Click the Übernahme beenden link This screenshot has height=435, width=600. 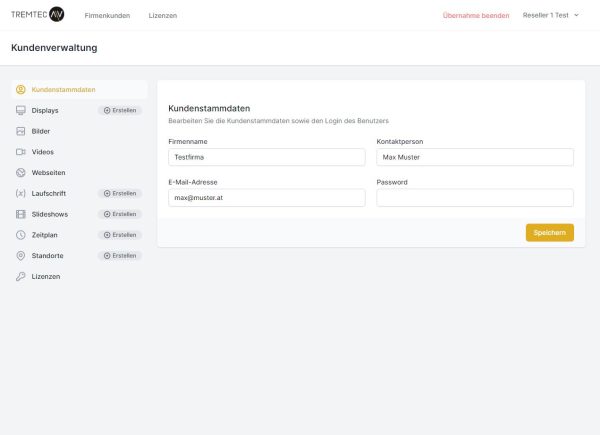click(x=475, y=15)
